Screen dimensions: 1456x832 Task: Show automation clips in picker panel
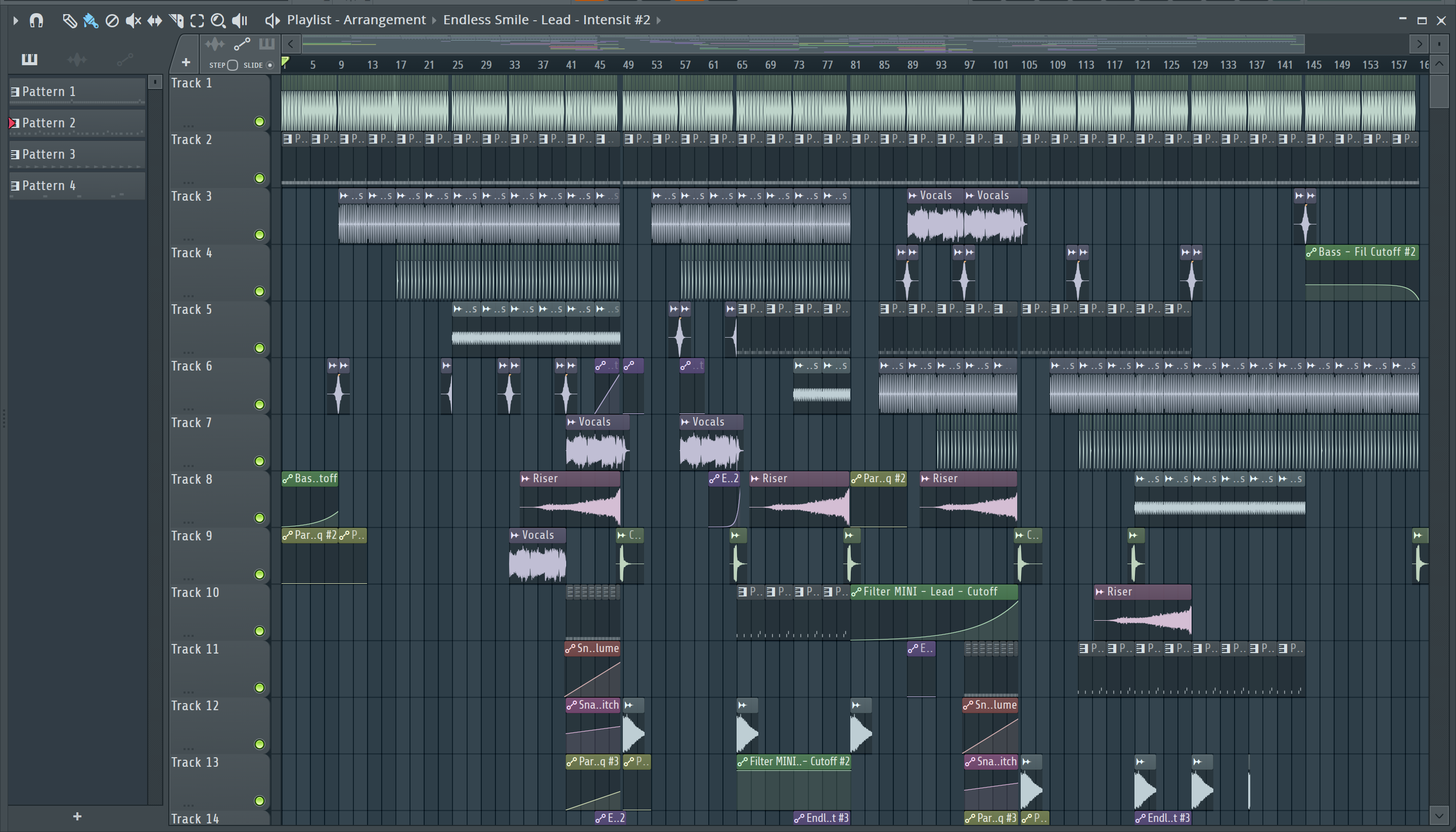(125, 59)
